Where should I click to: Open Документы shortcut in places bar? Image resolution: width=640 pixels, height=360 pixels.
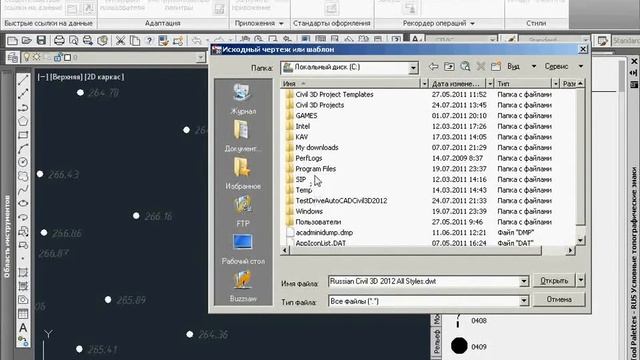click(243, 136)
